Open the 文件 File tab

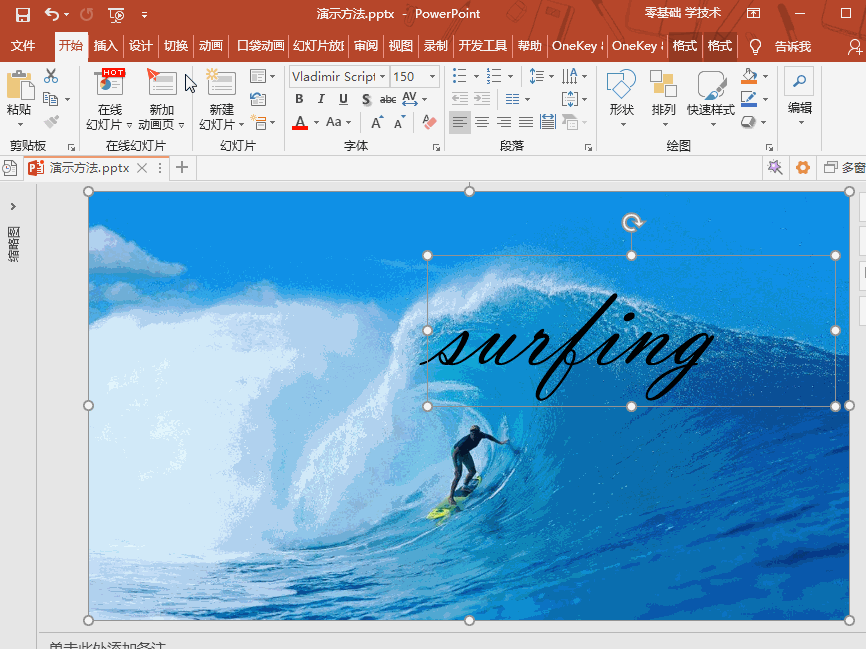23,46
